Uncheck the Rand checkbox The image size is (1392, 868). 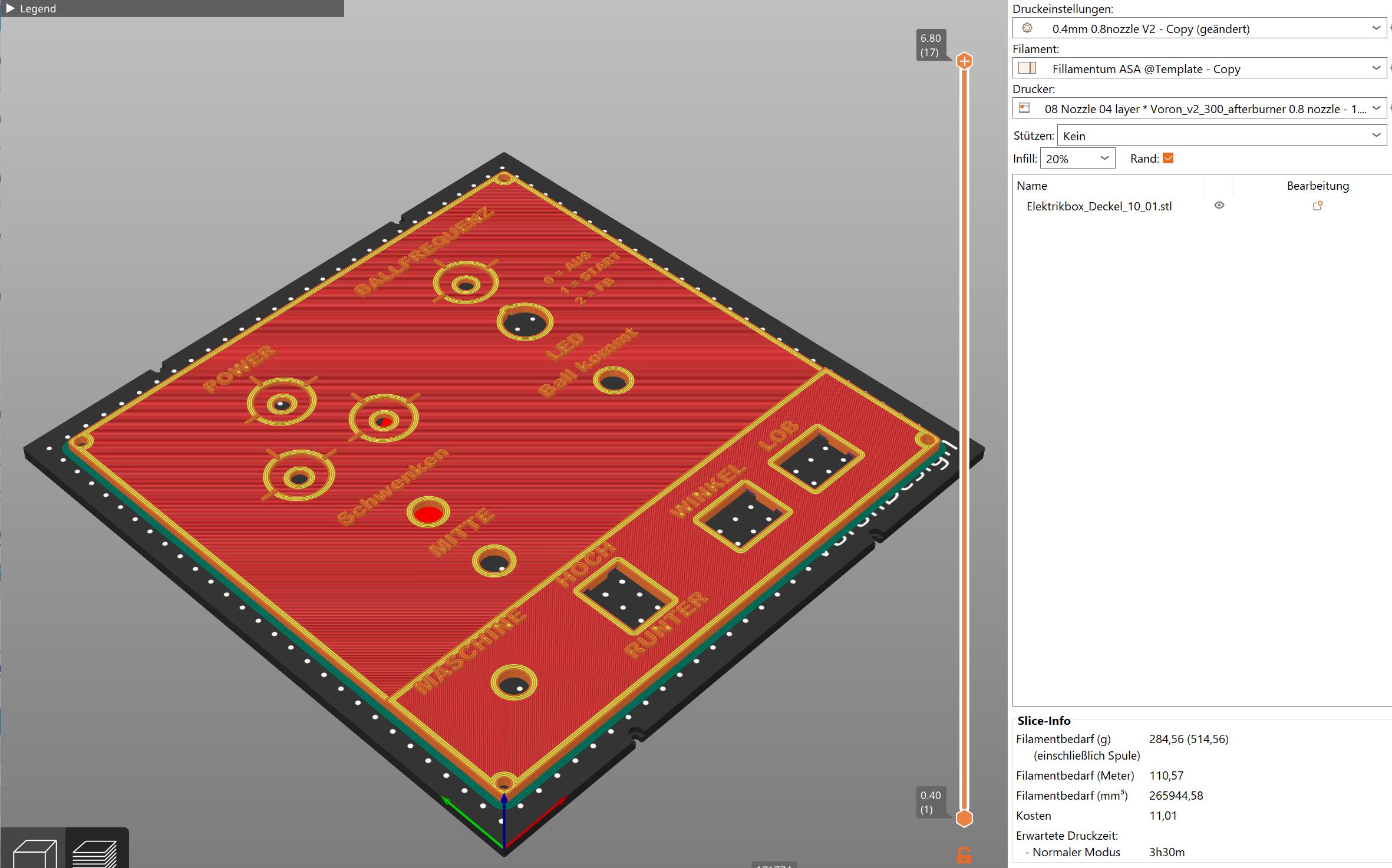1168,158
